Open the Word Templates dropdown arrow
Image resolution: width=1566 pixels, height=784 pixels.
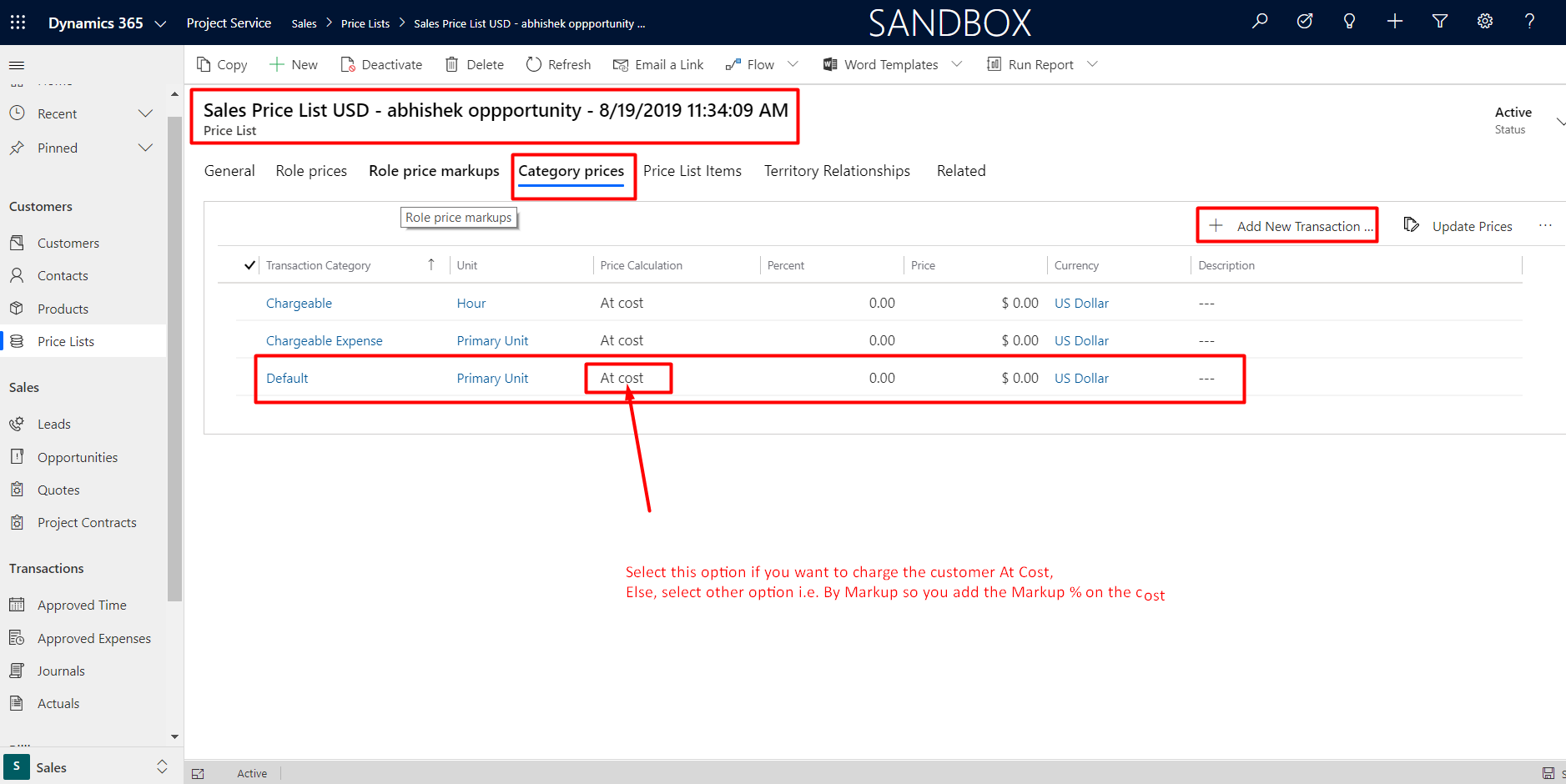(957, 64)
